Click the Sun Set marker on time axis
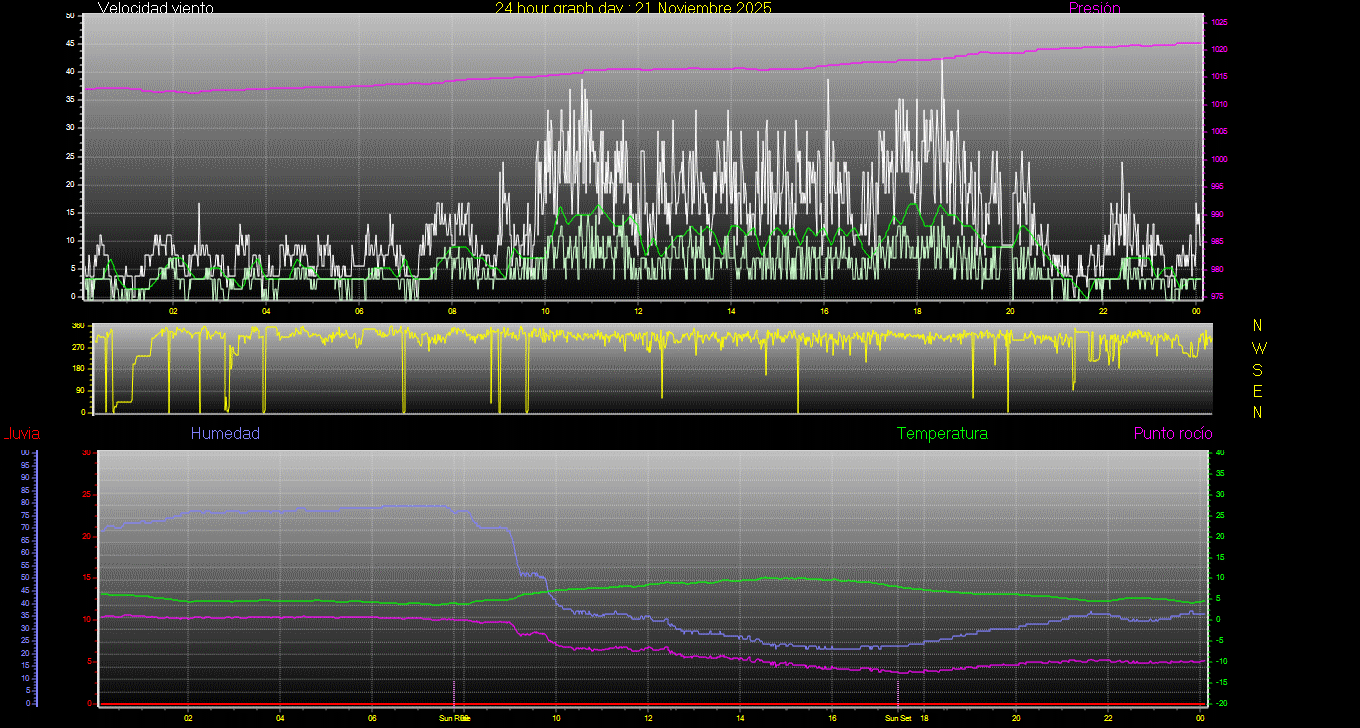The width and height of the screenshot is (1360, 728). 897,718
